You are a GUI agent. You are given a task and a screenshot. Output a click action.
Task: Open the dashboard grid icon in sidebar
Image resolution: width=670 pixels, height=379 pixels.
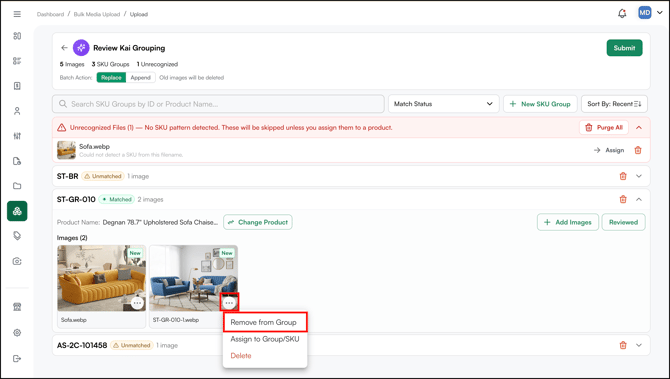coord(17,36)
